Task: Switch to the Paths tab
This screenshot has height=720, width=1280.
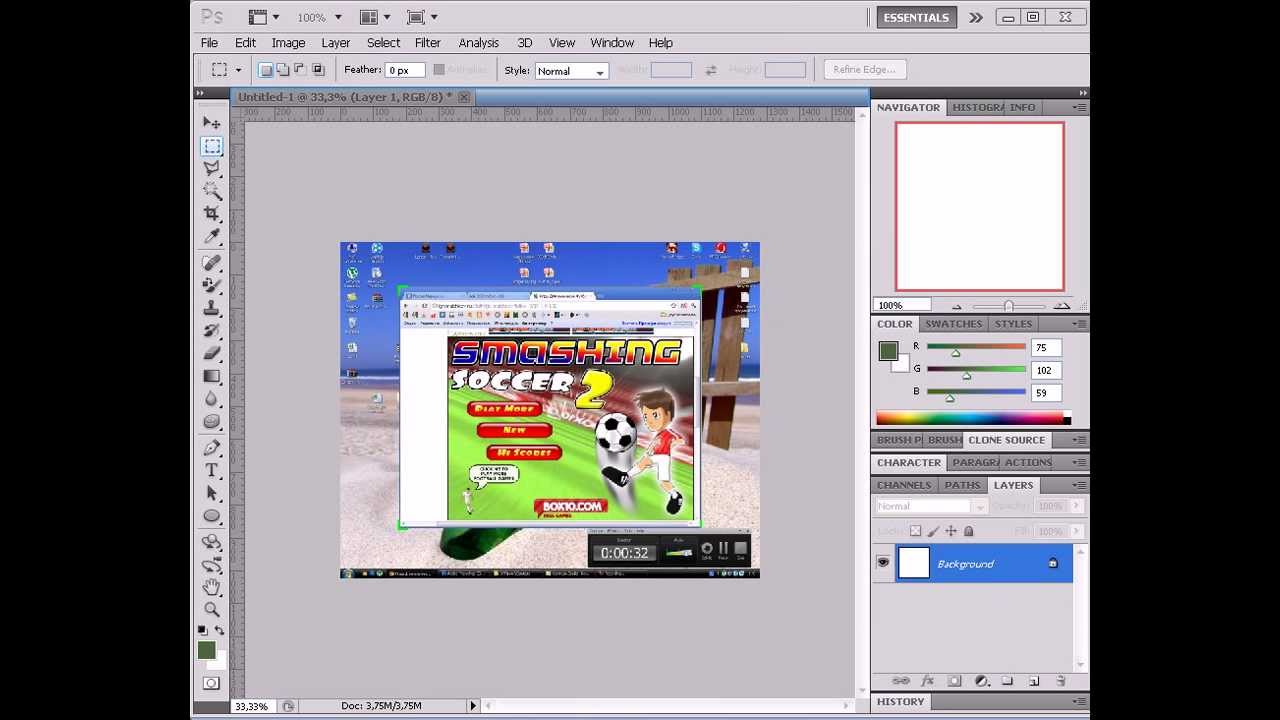Action: 962,485
